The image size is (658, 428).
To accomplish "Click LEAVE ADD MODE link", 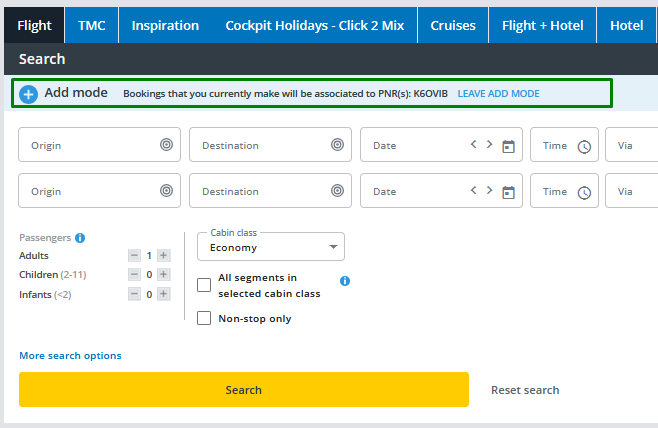I will click(x=498, y=94).
